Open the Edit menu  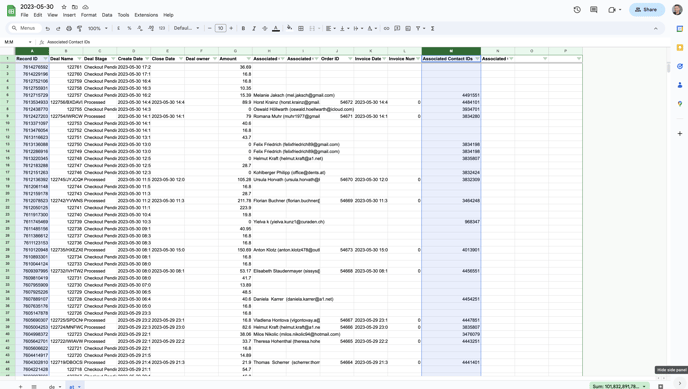38,15
